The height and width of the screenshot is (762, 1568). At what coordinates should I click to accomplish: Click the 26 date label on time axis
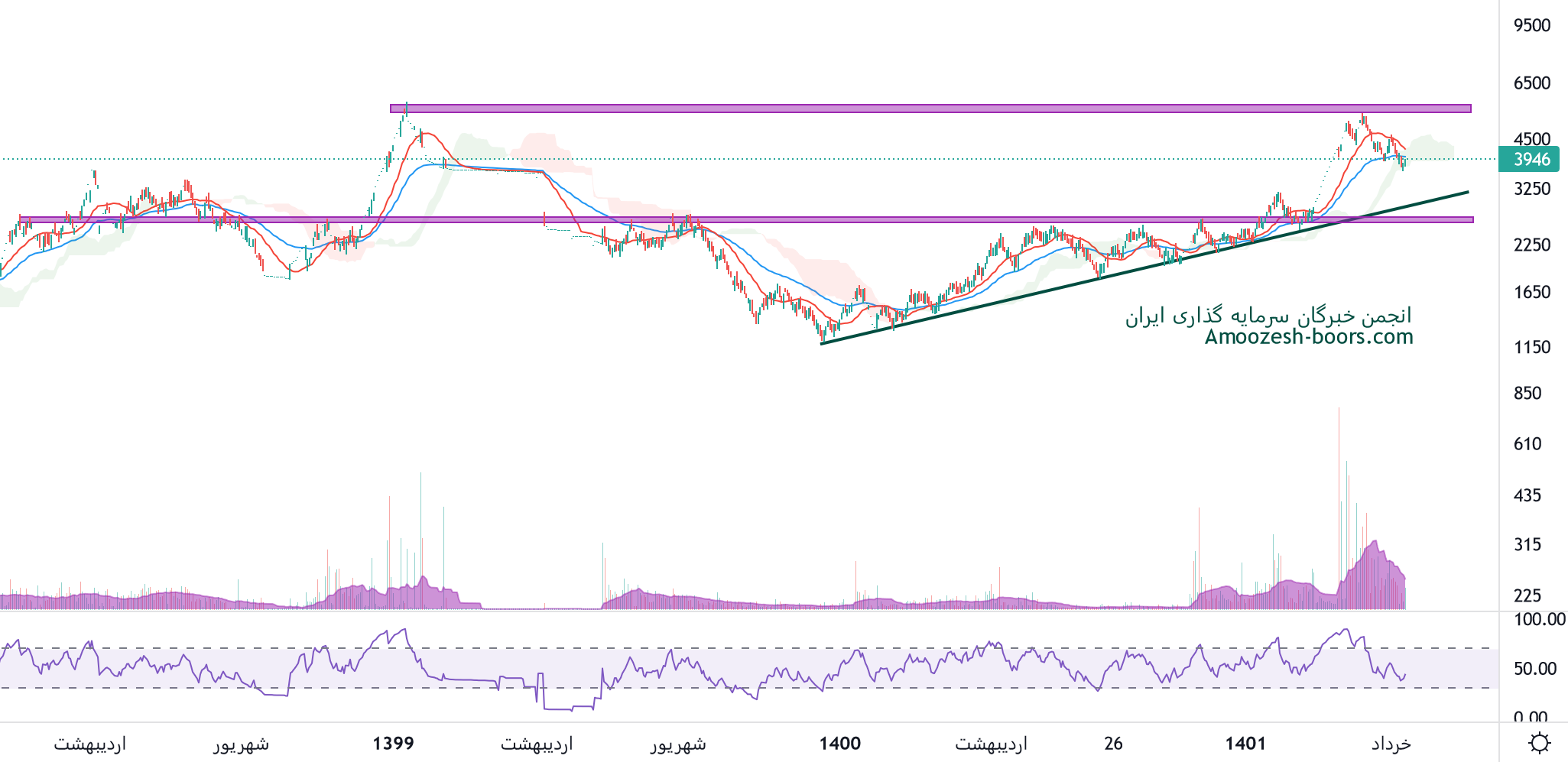tap(1113, 743)
